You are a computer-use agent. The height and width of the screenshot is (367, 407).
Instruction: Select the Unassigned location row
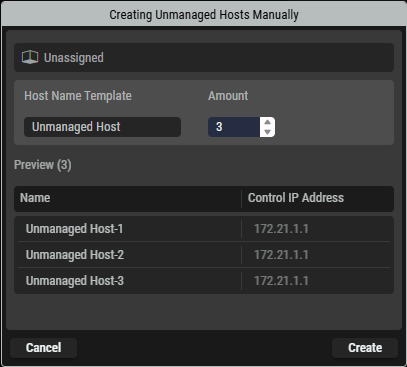pos(204,57)
